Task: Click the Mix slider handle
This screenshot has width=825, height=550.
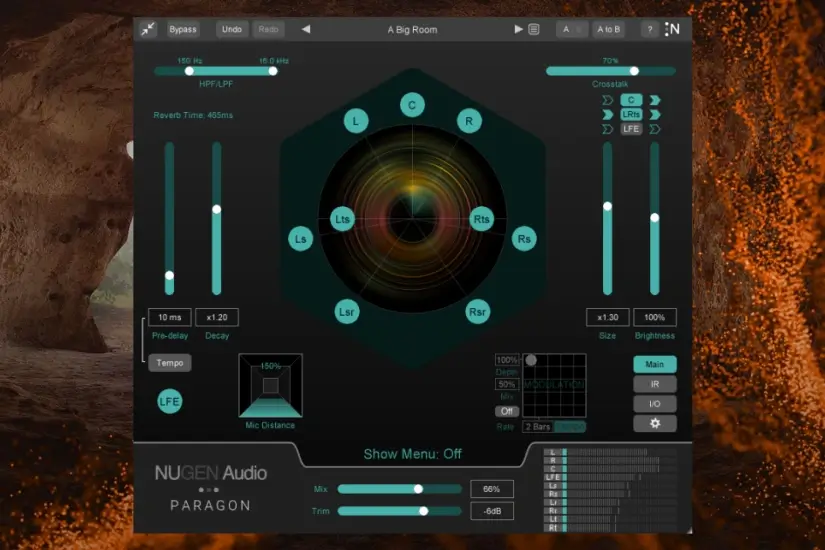Action: click(418, 489)
